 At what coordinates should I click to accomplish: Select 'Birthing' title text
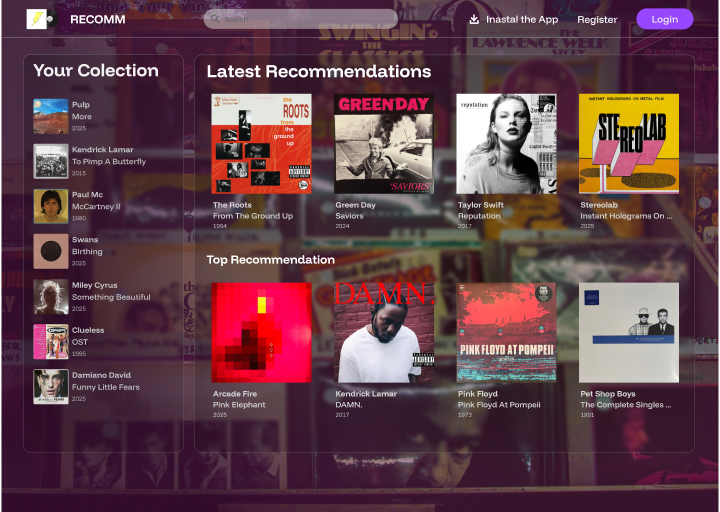tap(87, 252)
